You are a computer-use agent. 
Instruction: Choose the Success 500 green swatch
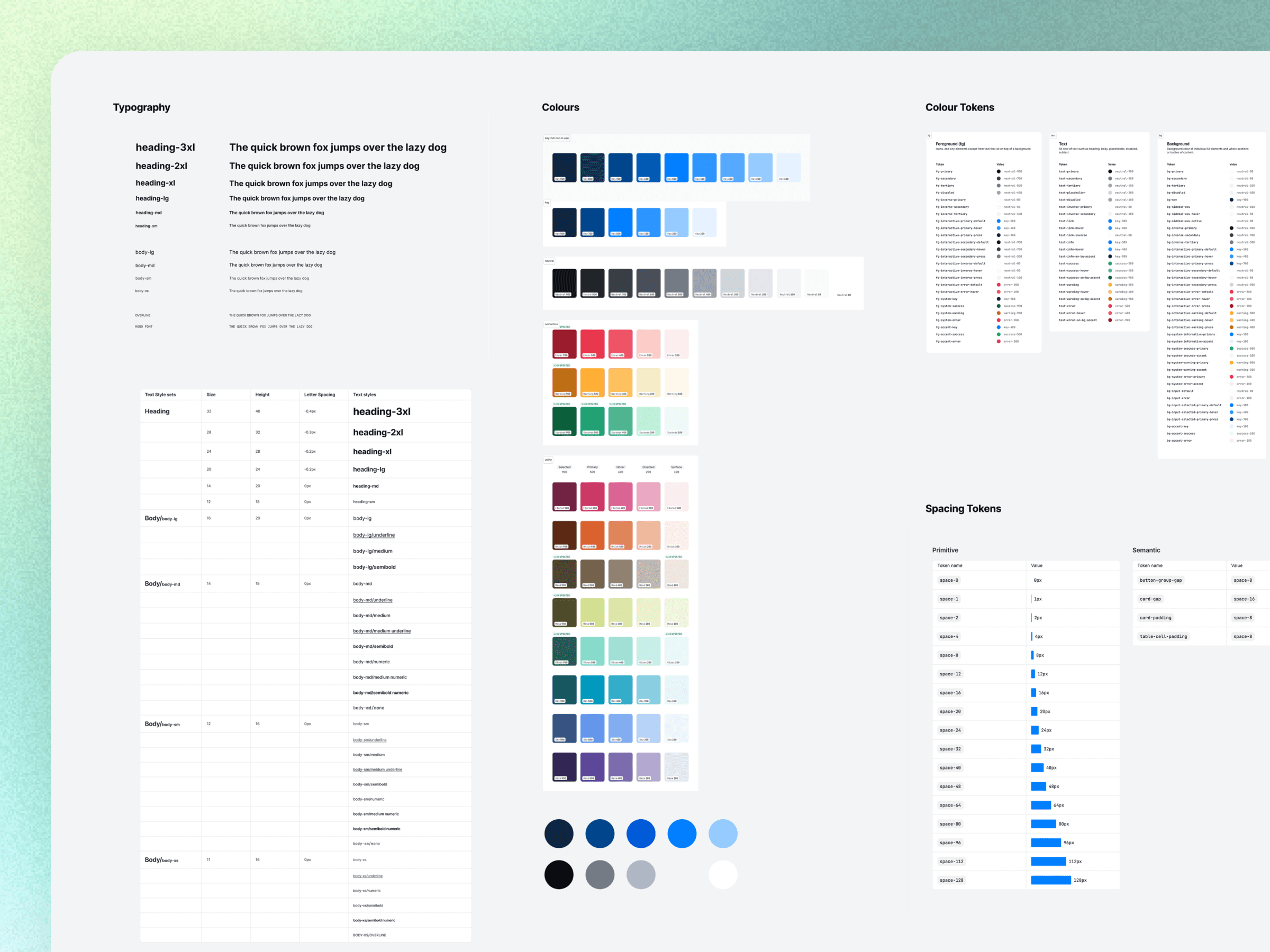coord(592,420)
